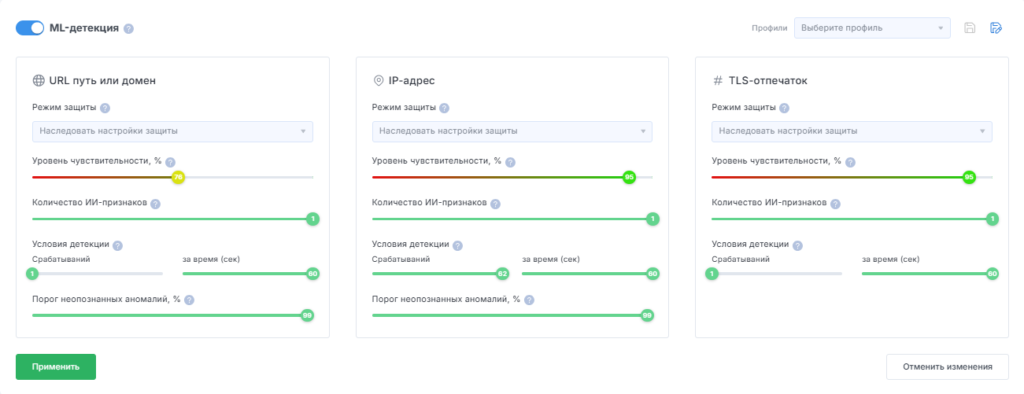
Task: Click the TLS-отпечаток heading
Action: [x=768, y=81]
